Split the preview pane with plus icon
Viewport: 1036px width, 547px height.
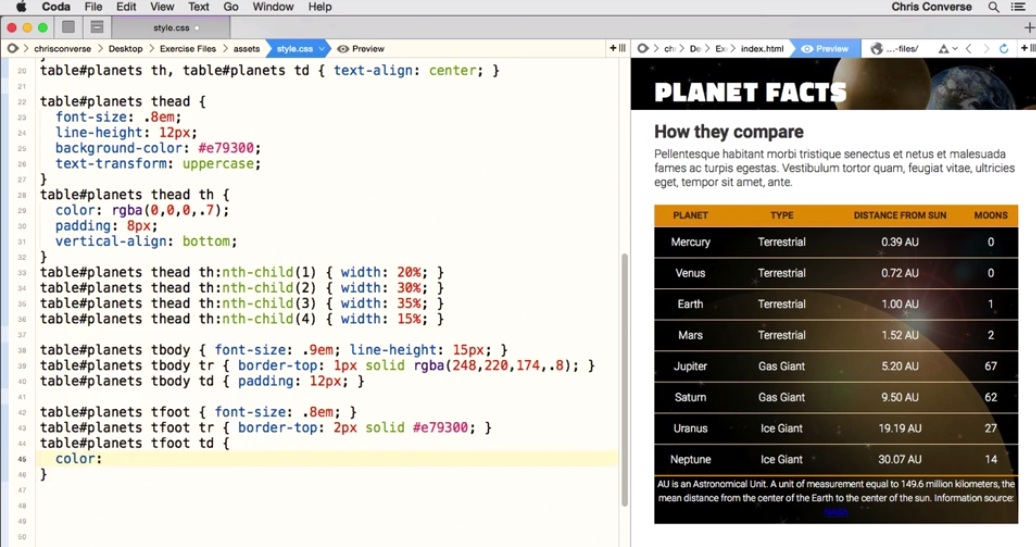tap(1028, 48)
